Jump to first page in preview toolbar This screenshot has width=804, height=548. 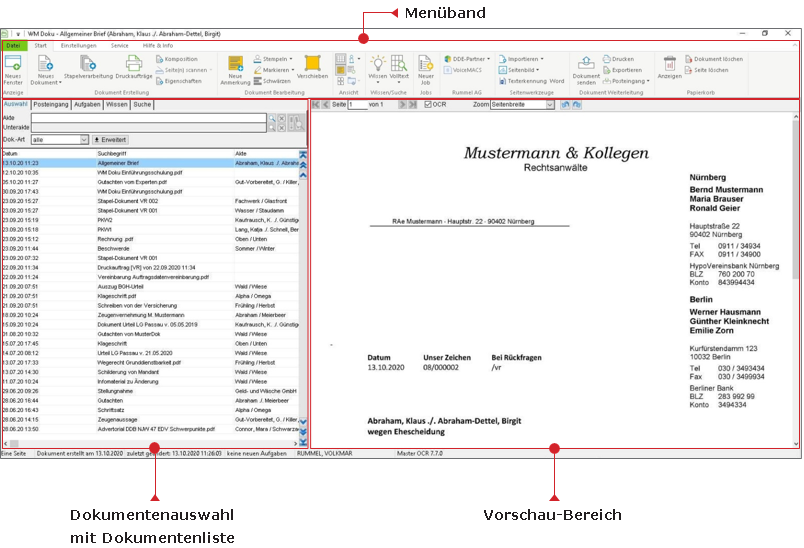click(316, 105)
